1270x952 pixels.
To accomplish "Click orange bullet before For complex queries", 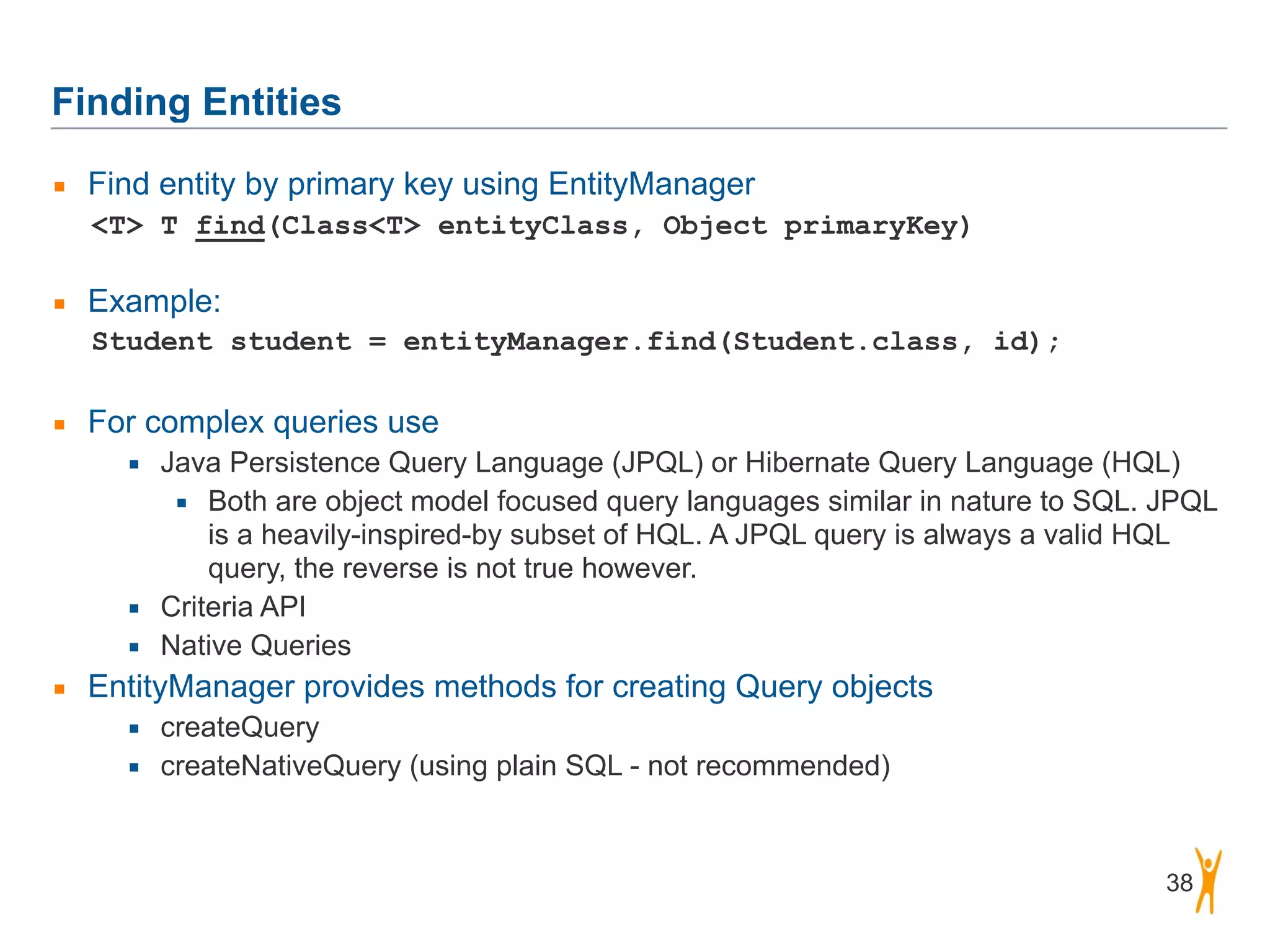I will tap(60, 425).
